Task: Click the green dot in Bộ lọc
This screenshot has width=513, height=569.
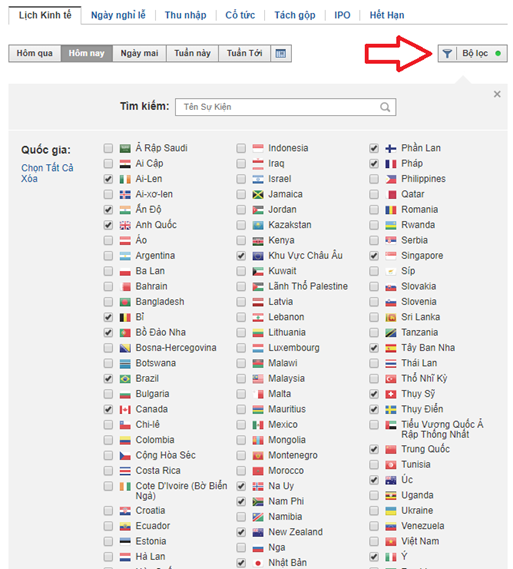Action: pyautogui.click(x=498, y=53)
